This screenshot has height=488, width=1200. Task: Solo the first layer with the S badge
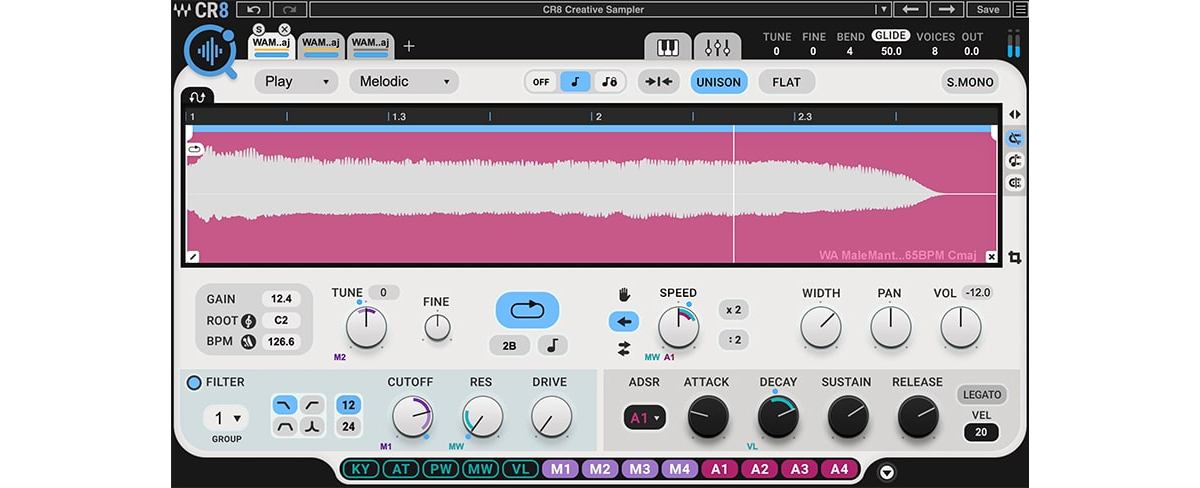259,30
